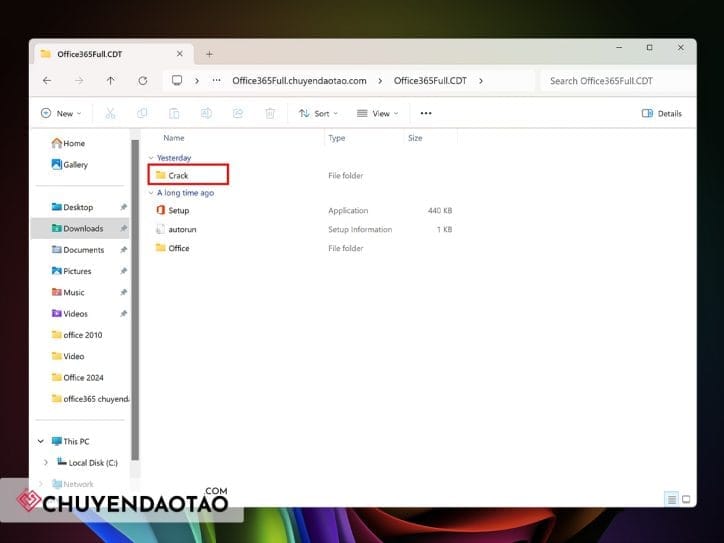Collapse the This PC tree node

tap(41, 441)
